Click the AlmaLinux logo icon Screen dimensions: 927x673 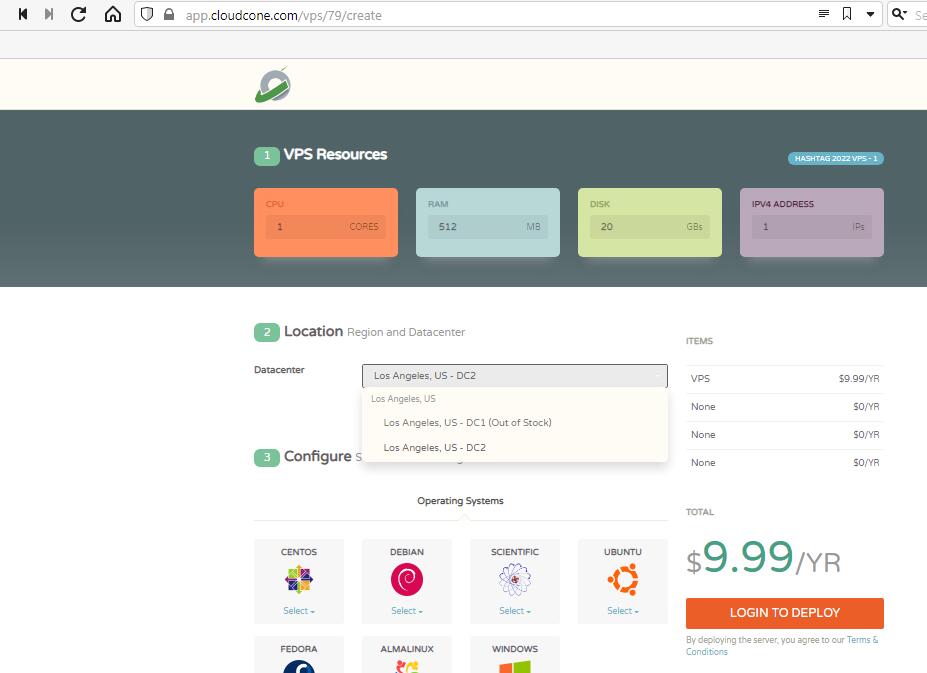pos(407,666)
